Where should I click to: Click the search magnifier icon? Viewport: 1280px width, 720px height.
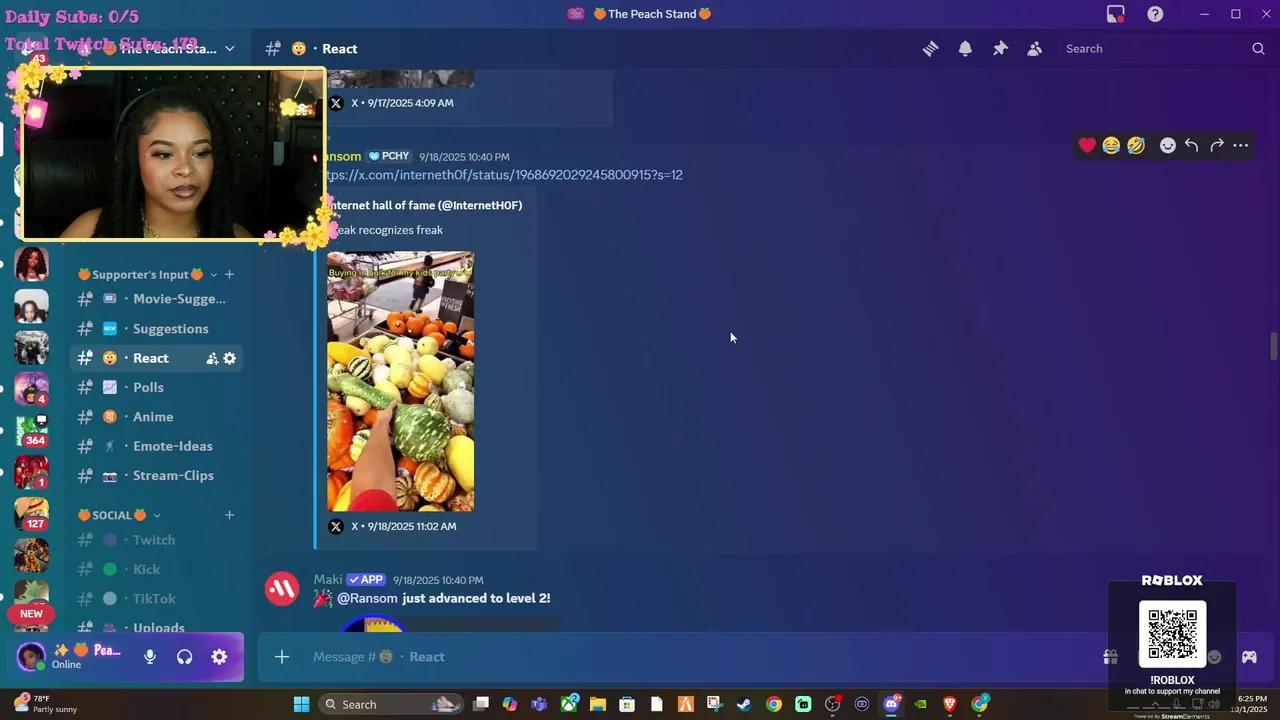[1258, 48]
